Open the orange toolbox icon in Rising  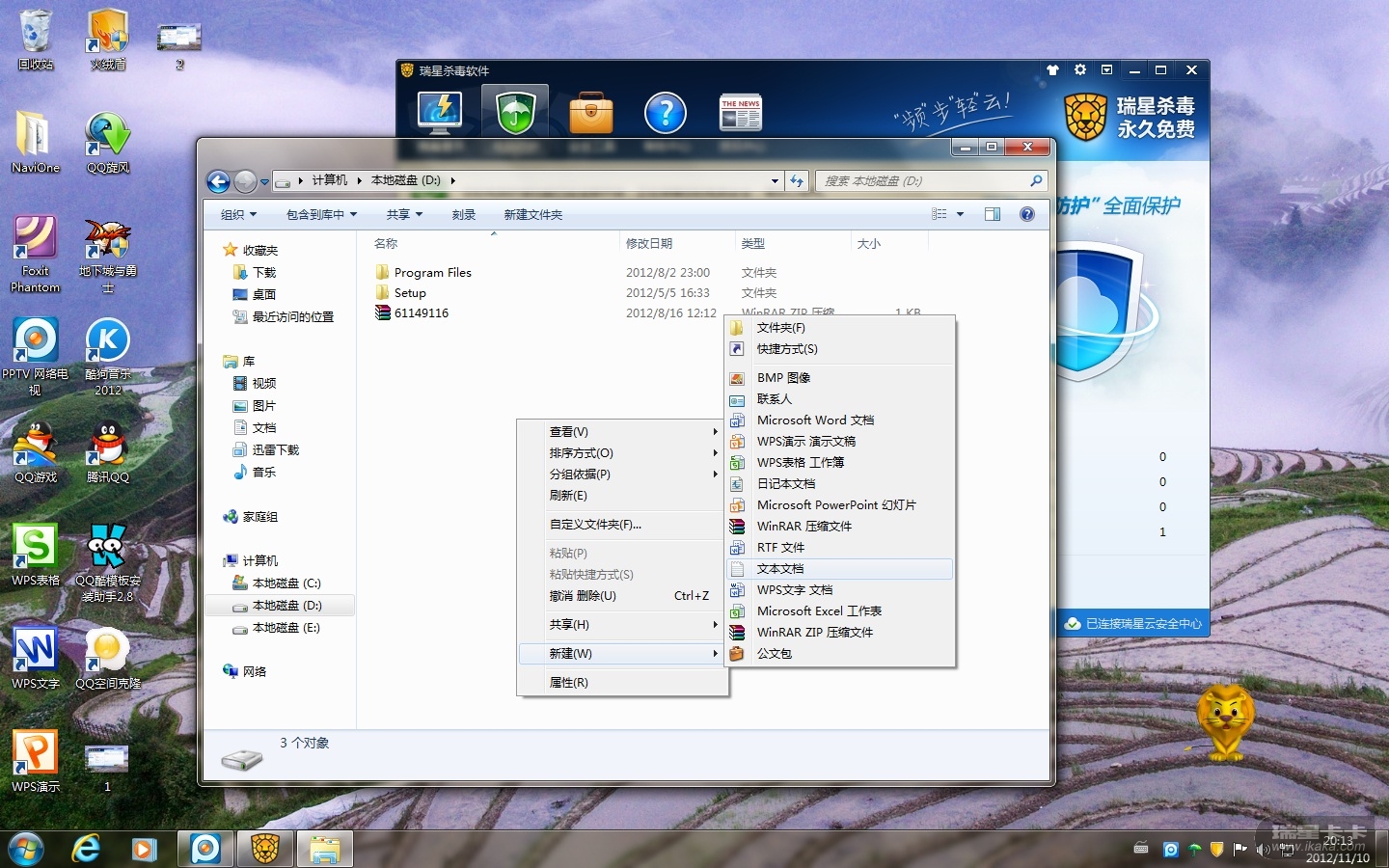click(x=590, y=113)
